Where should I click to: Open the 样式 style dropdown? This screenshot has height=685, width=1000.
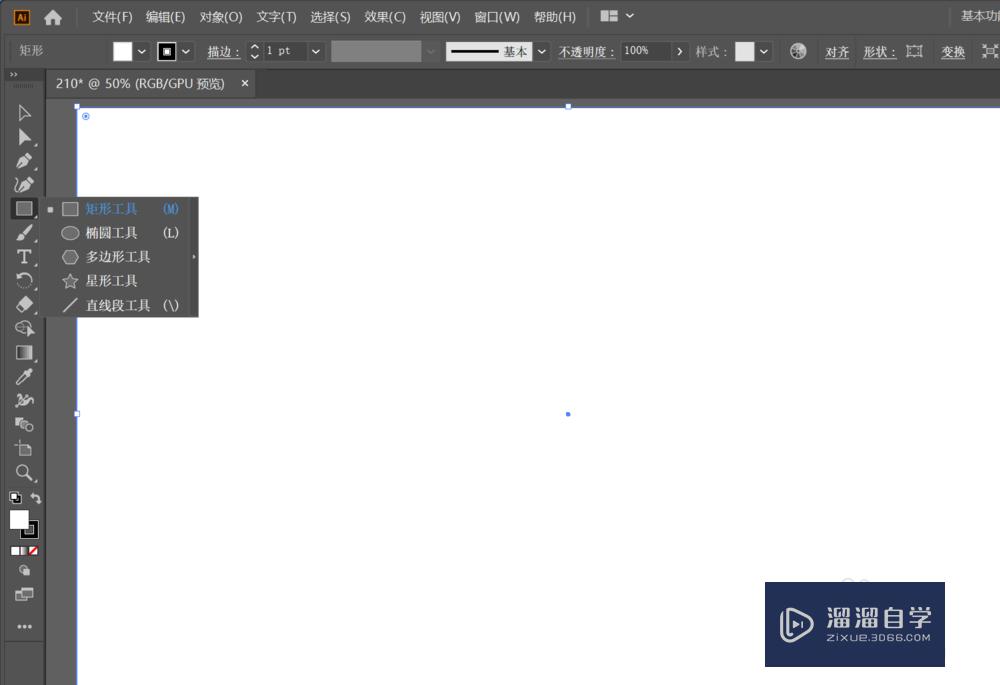pos(763,50)
